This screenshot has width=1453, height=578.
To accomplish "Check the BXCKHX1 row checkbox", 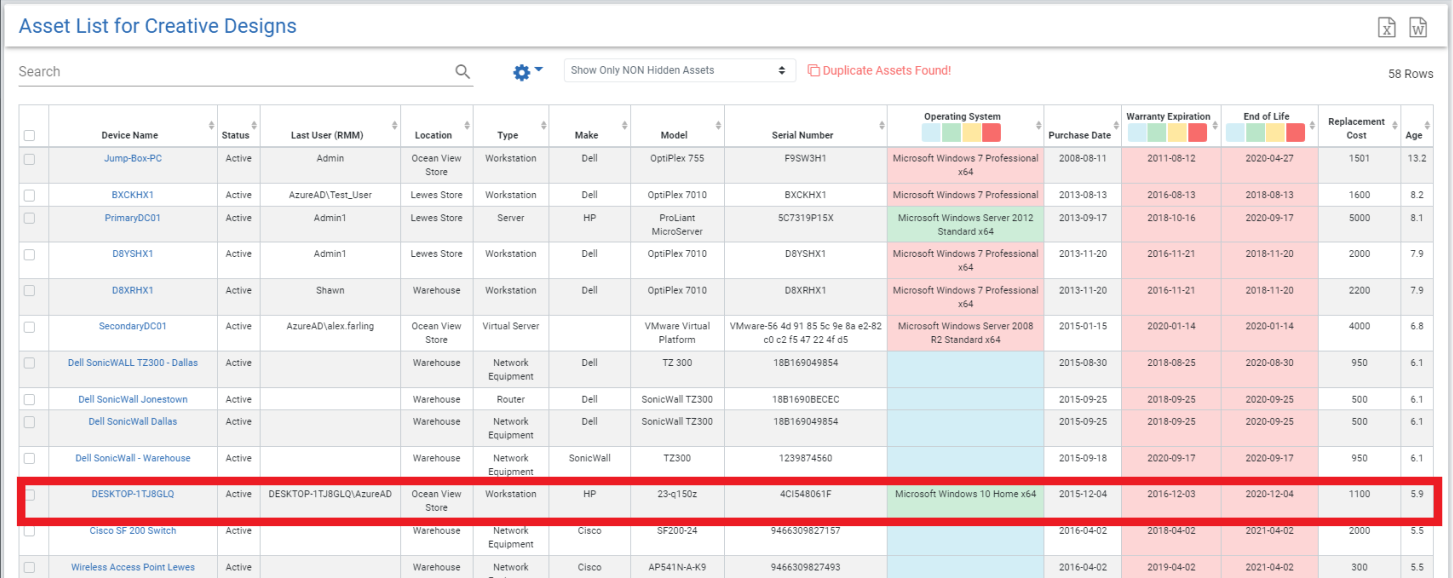I will (29, 195).
